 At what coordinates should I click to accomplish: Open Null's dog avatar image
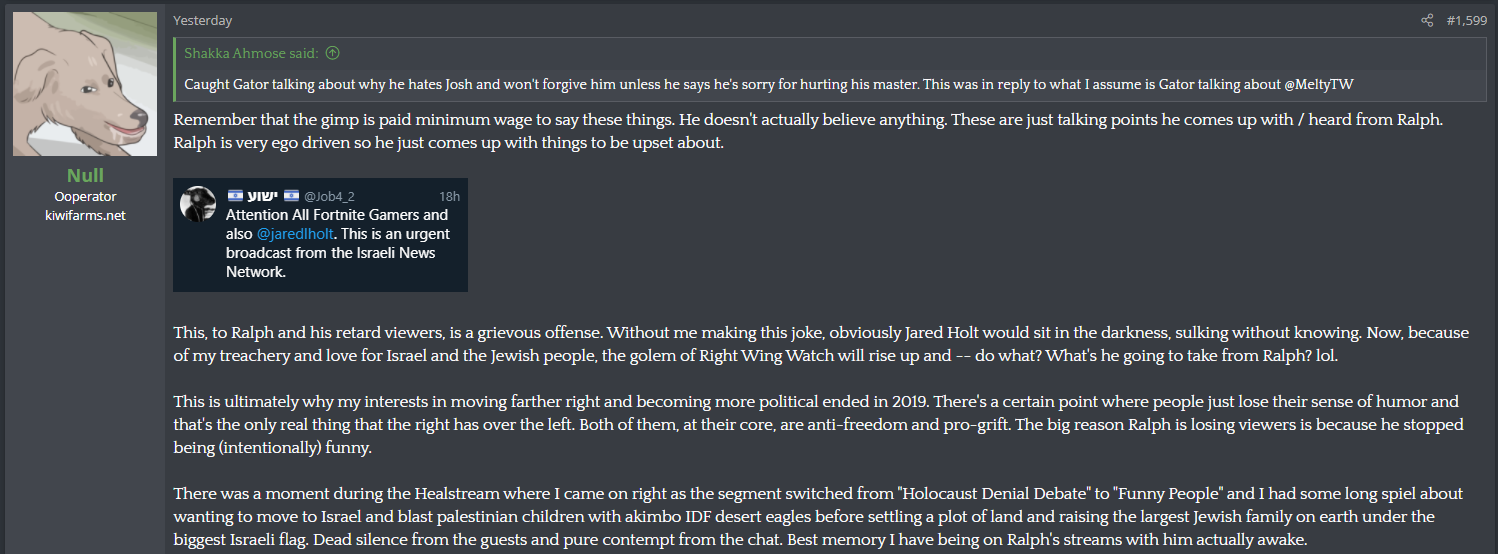coord(85,84)
